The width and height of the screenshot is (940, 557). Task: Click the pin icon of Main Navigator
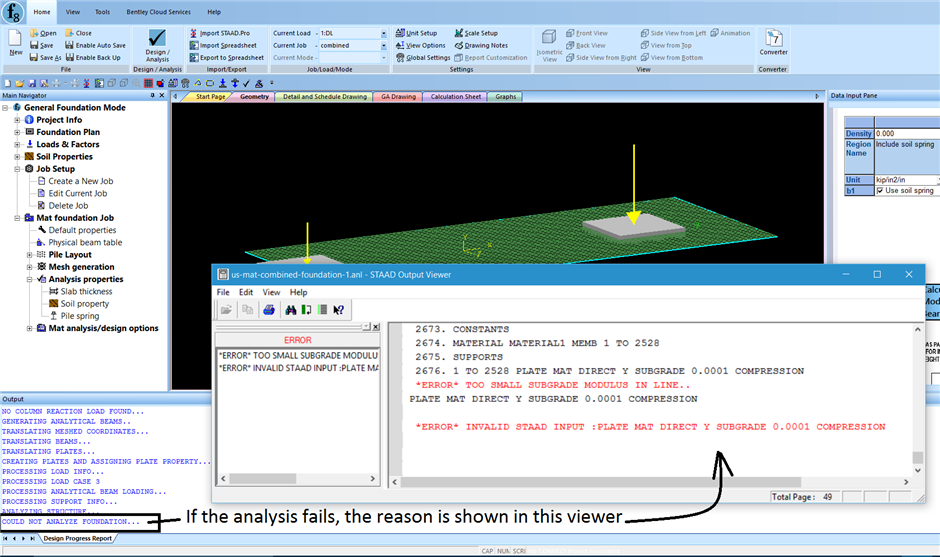(152, 95)
